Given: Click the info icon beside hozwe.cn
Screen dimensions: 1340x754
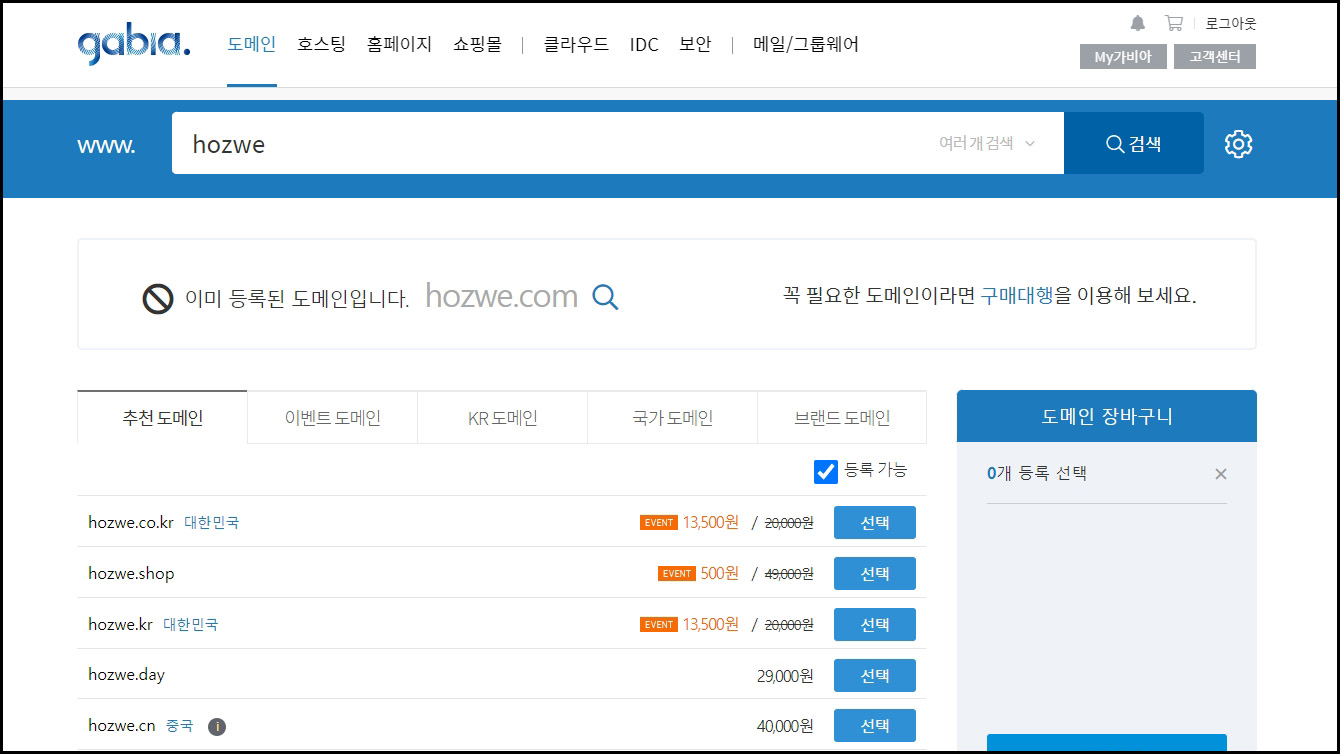Looking at the screenshot, I should pos(217,727).
